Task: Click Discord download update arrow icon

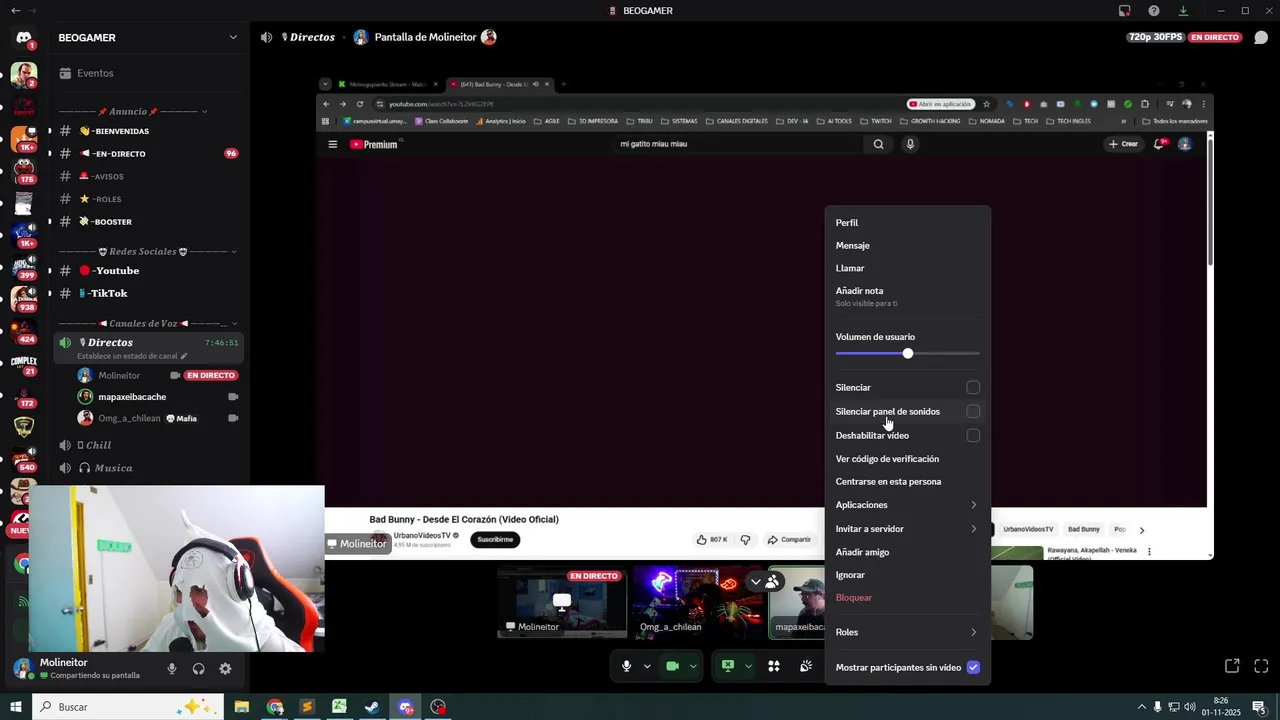Action: 1183,10
